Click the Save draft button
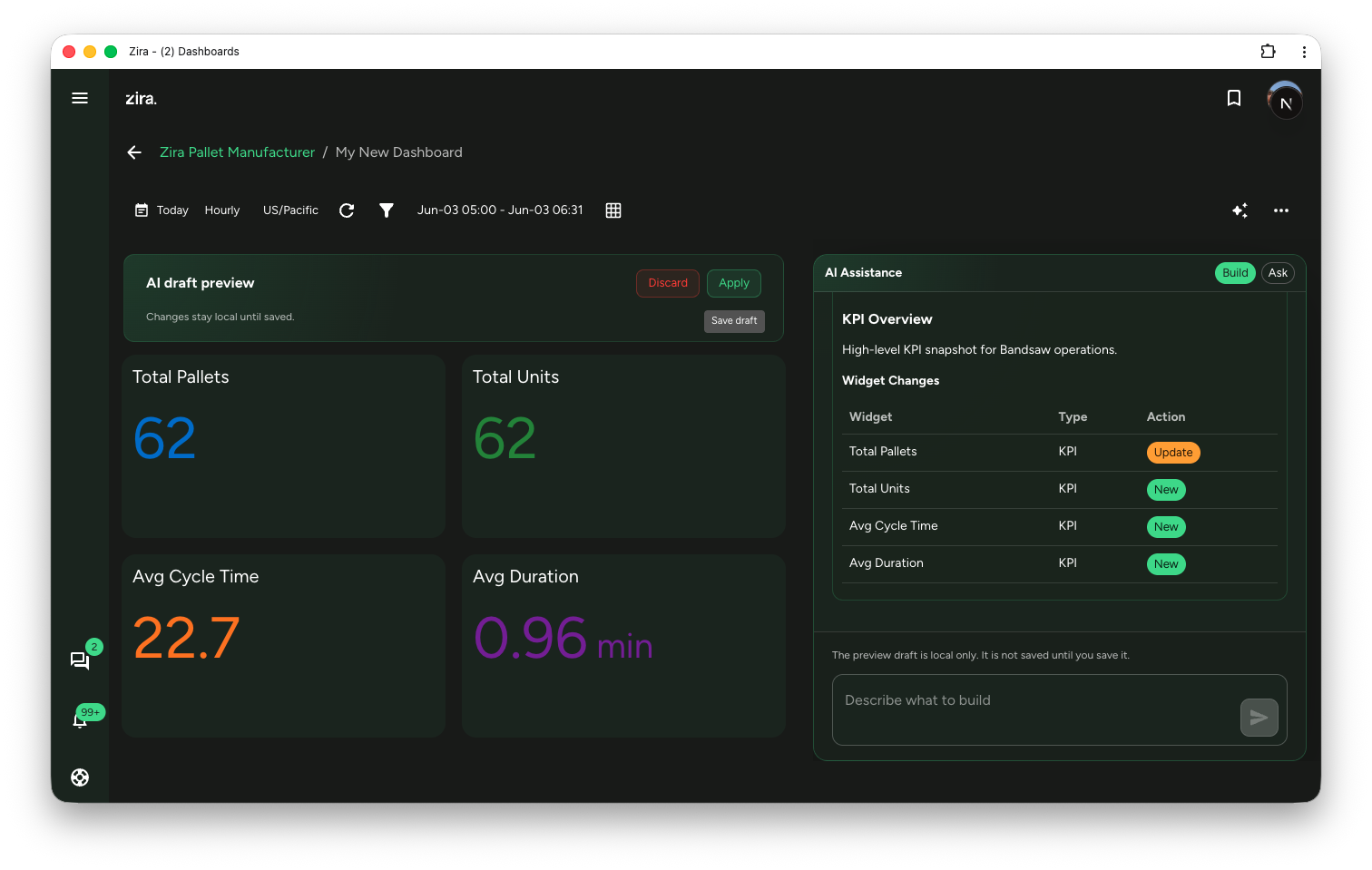Image resolution: width=1372 pixels, height=870 pixels. tap(734, 321)
